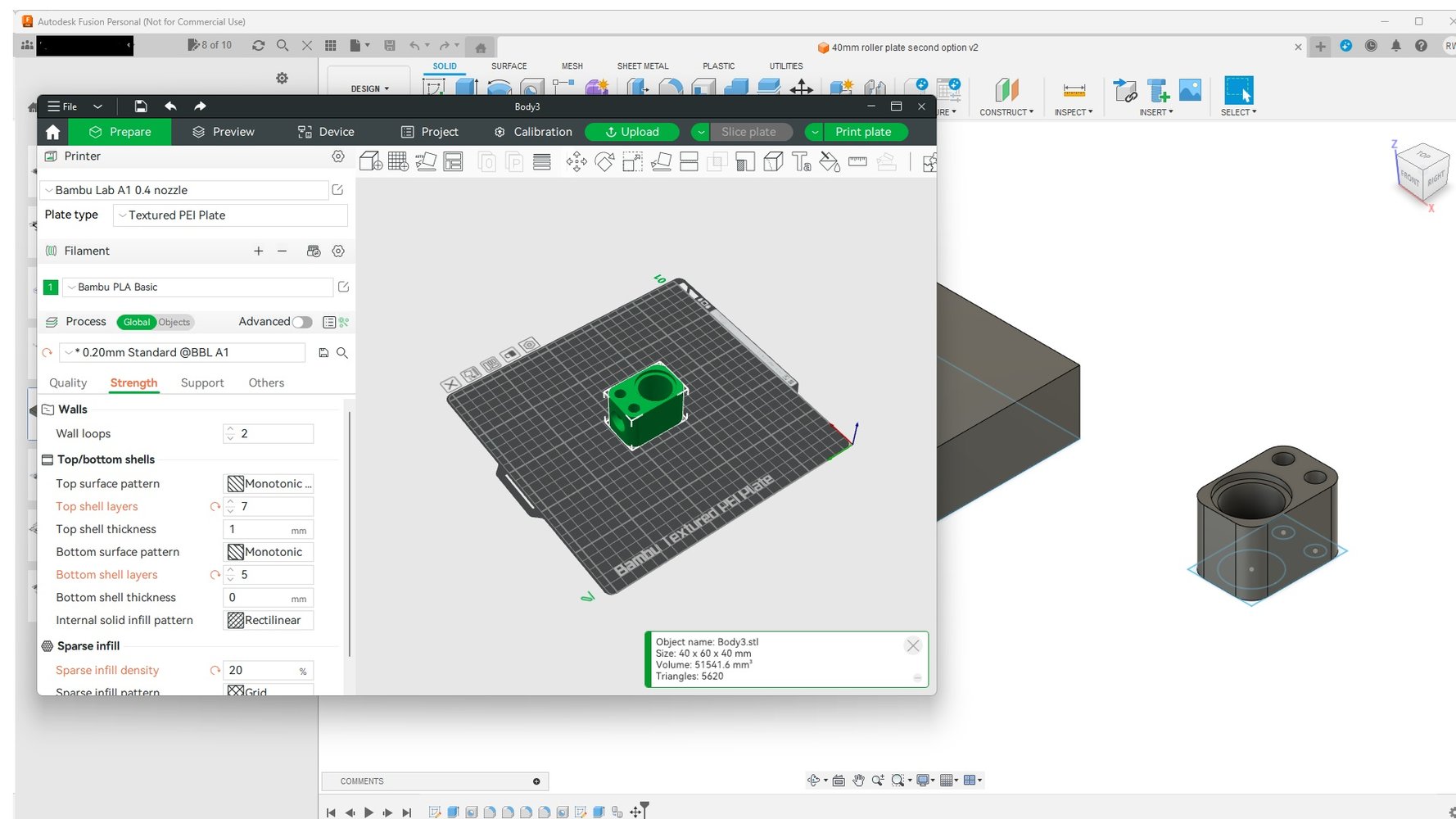Open the Top surface pattern dropdown
This screenshot has width=1456, height=819.
[269, 484]
